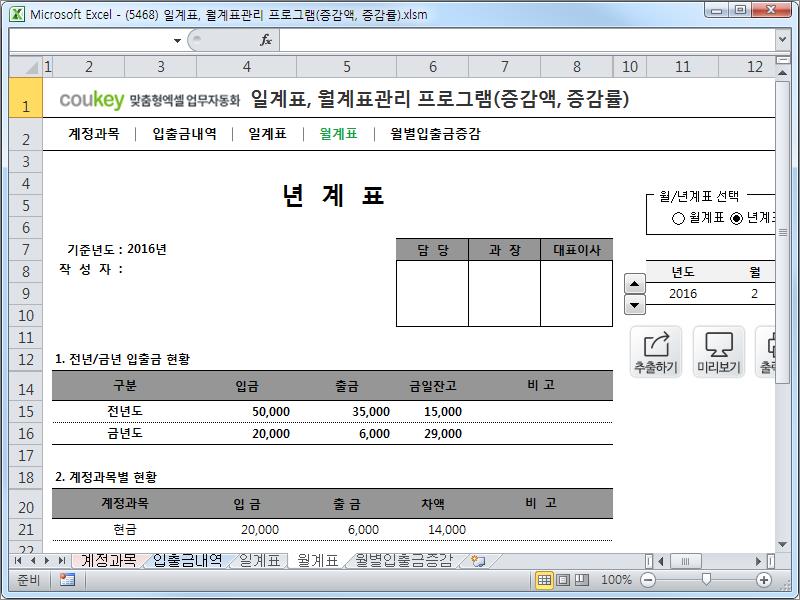The width and height of the screenshot is (800, 600).
Task: Click the zoom in plus button
Action: click(764, 580)
